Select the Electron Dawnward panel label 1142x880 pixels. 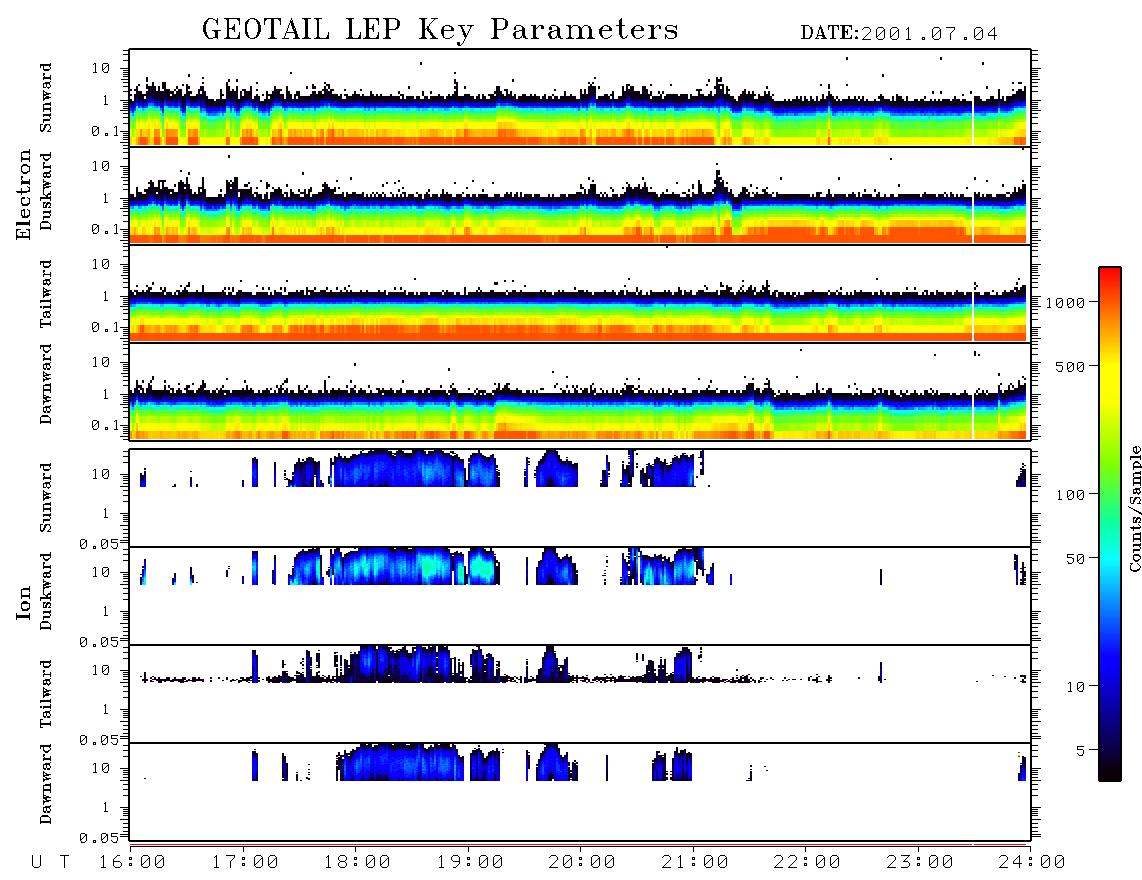[x=46, y=384]
